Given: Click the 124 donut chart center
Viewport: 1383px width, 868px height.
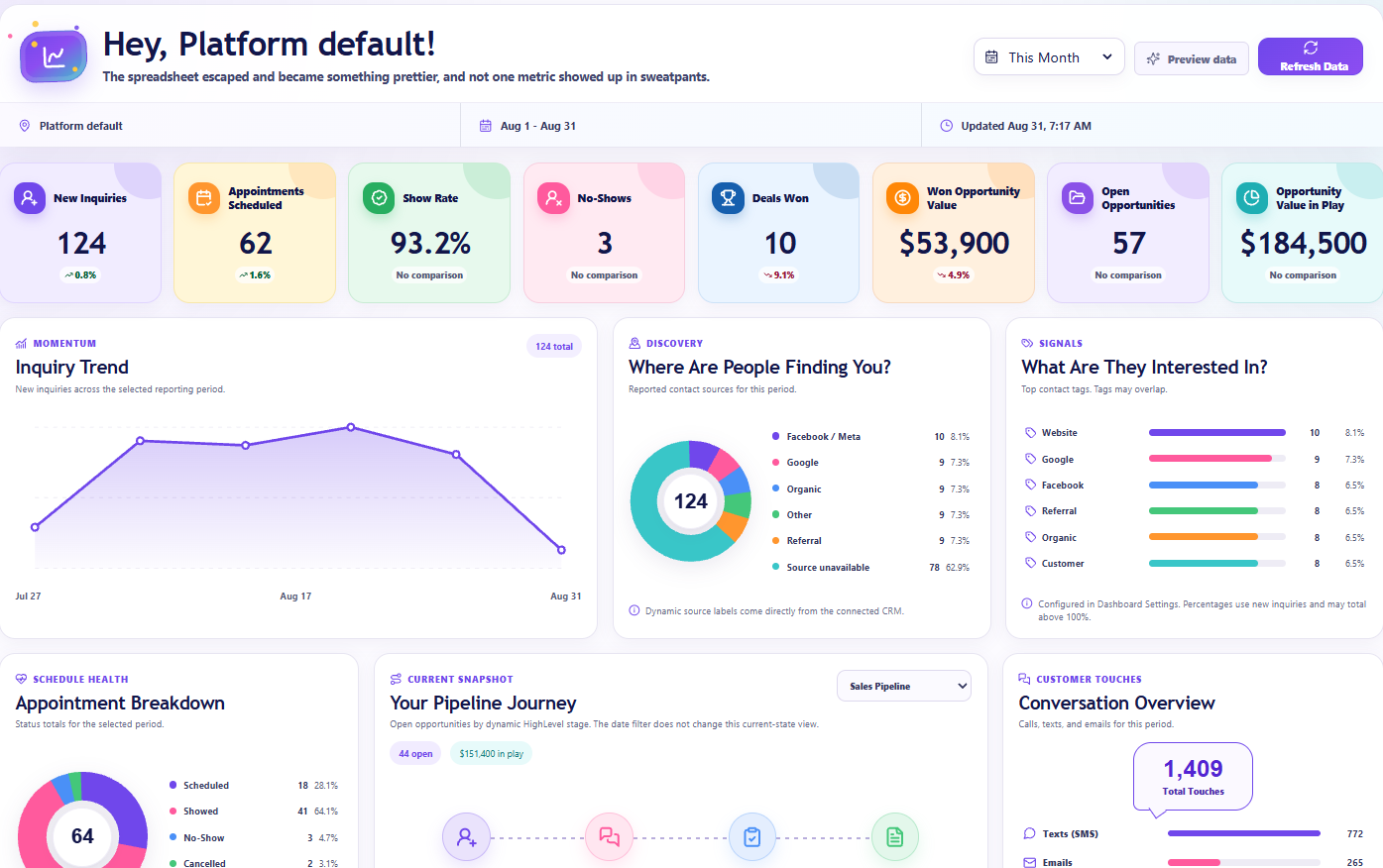Looking at the screenshot, I should point(690,501).
